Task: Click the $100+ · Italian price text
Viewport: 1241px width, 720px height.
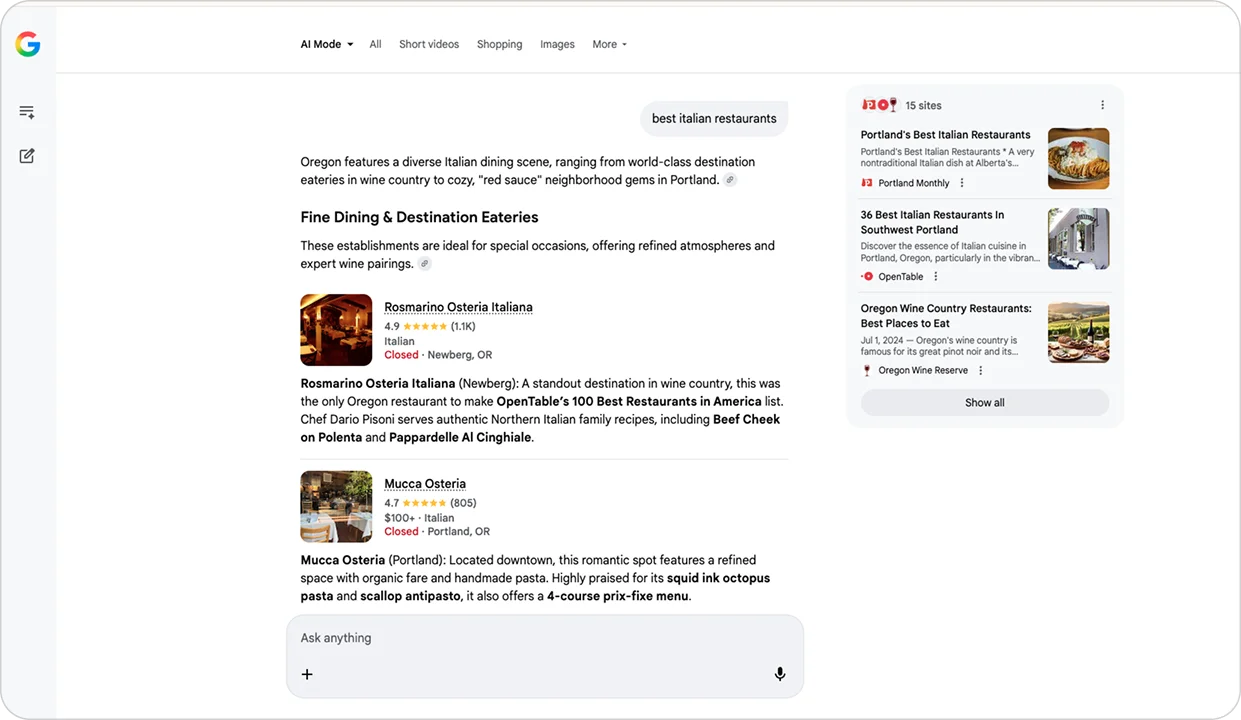Action: [x=419, y=518]
